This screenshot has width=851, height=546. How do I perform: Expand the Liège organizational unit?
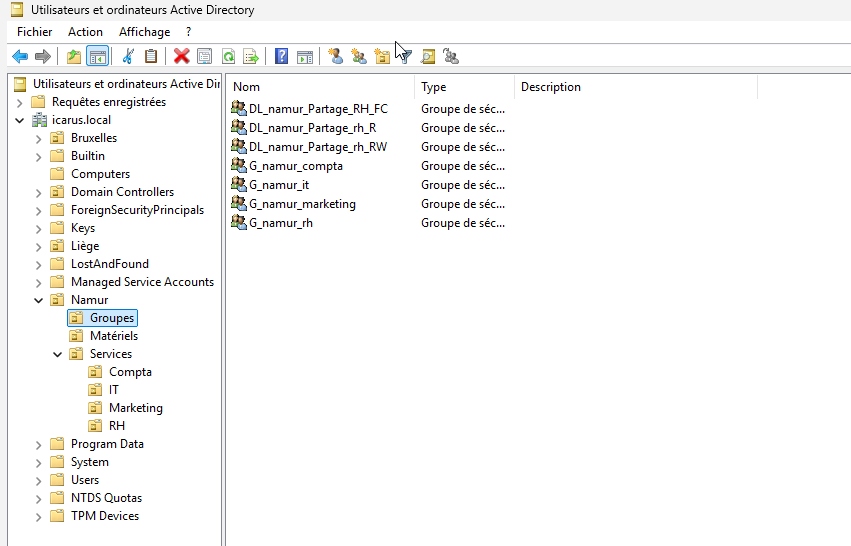click(39, 247)
